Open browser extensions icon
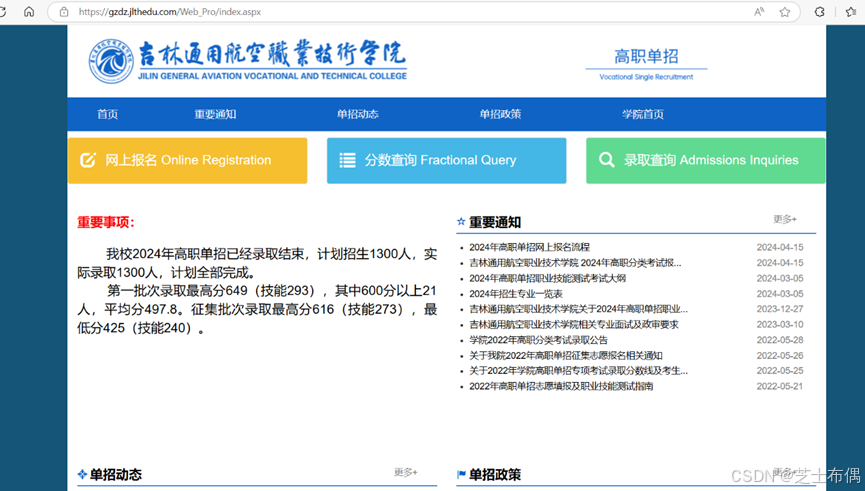The height and width of the screenshot is (491, 865). [x=820, y=12]
